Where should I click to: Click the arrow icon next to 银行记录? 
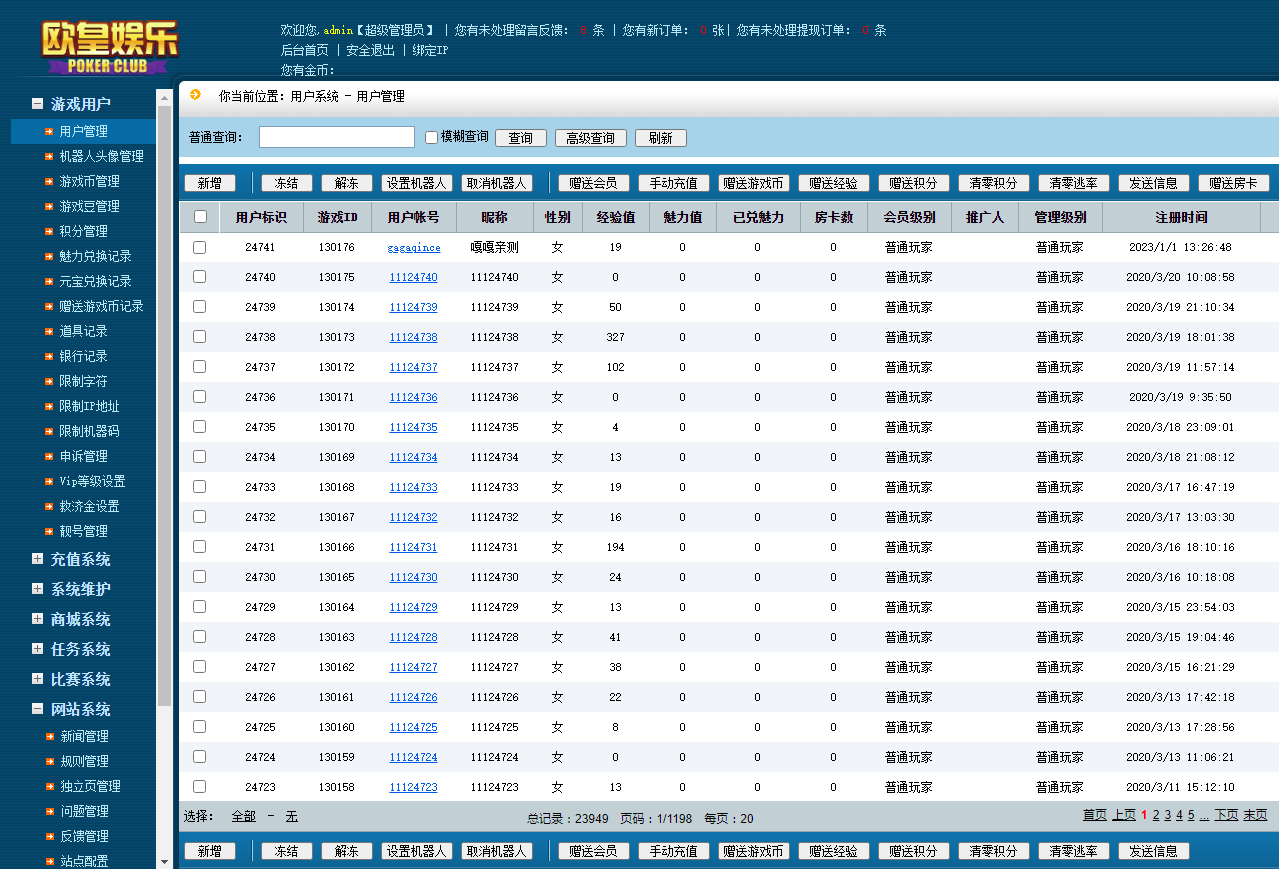[x=49, y=356]
